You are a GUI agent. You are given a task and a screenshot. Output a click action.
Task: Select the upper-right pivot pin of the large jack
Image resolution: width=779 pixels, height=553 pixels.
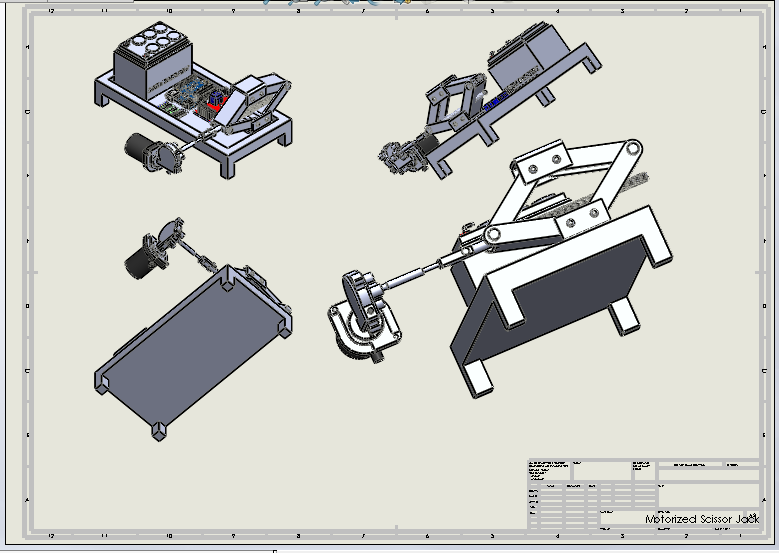[x=632, y=149]
